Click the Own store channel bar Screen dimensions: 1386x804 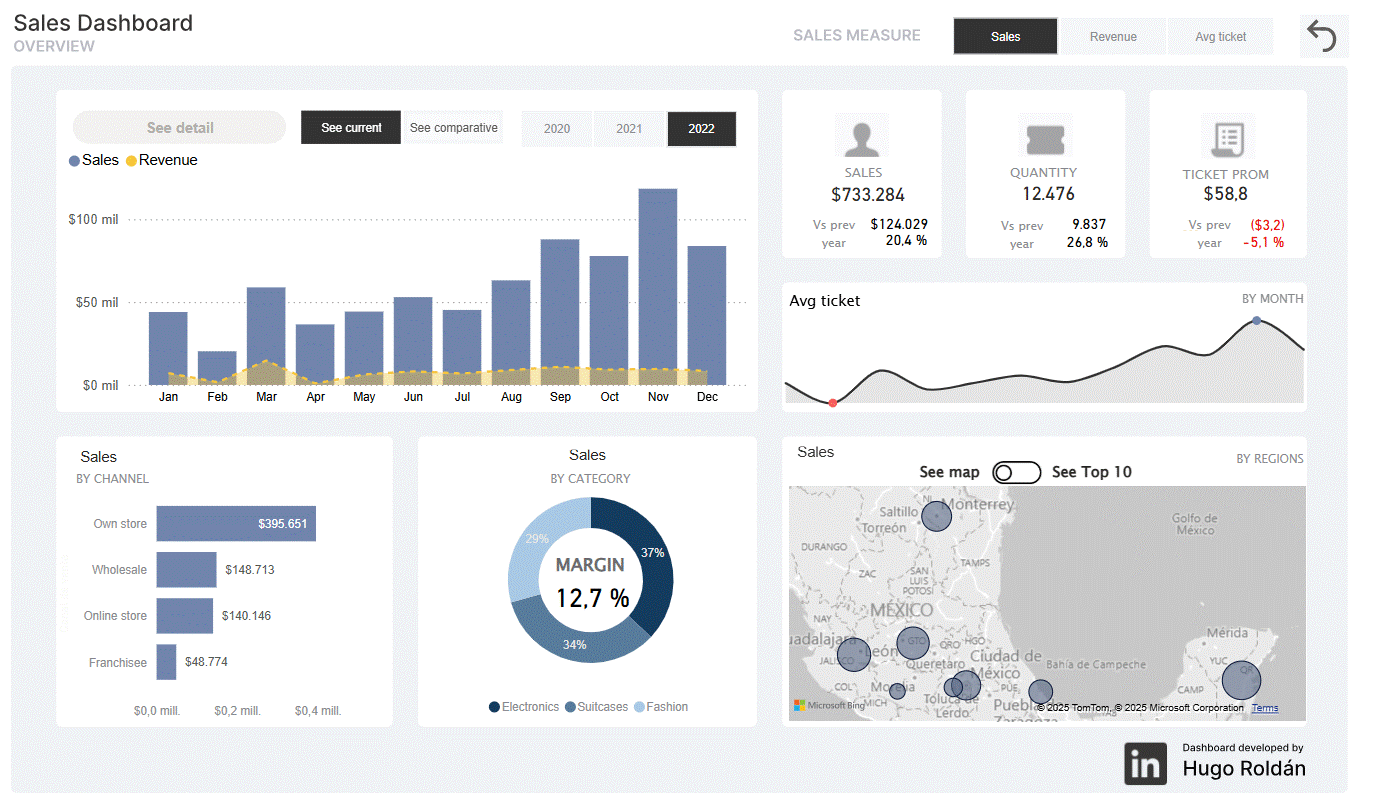tap(236, 523)
